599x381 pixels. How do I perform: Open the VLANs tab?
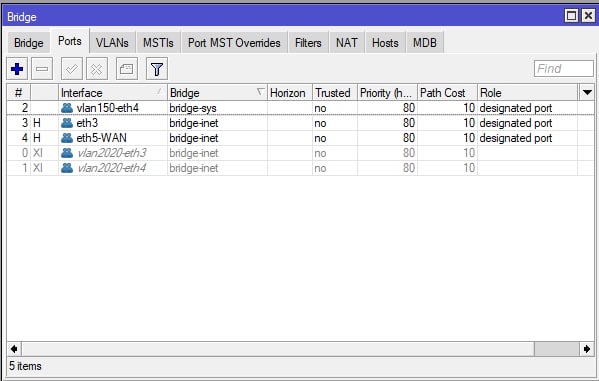pos(112,42)
